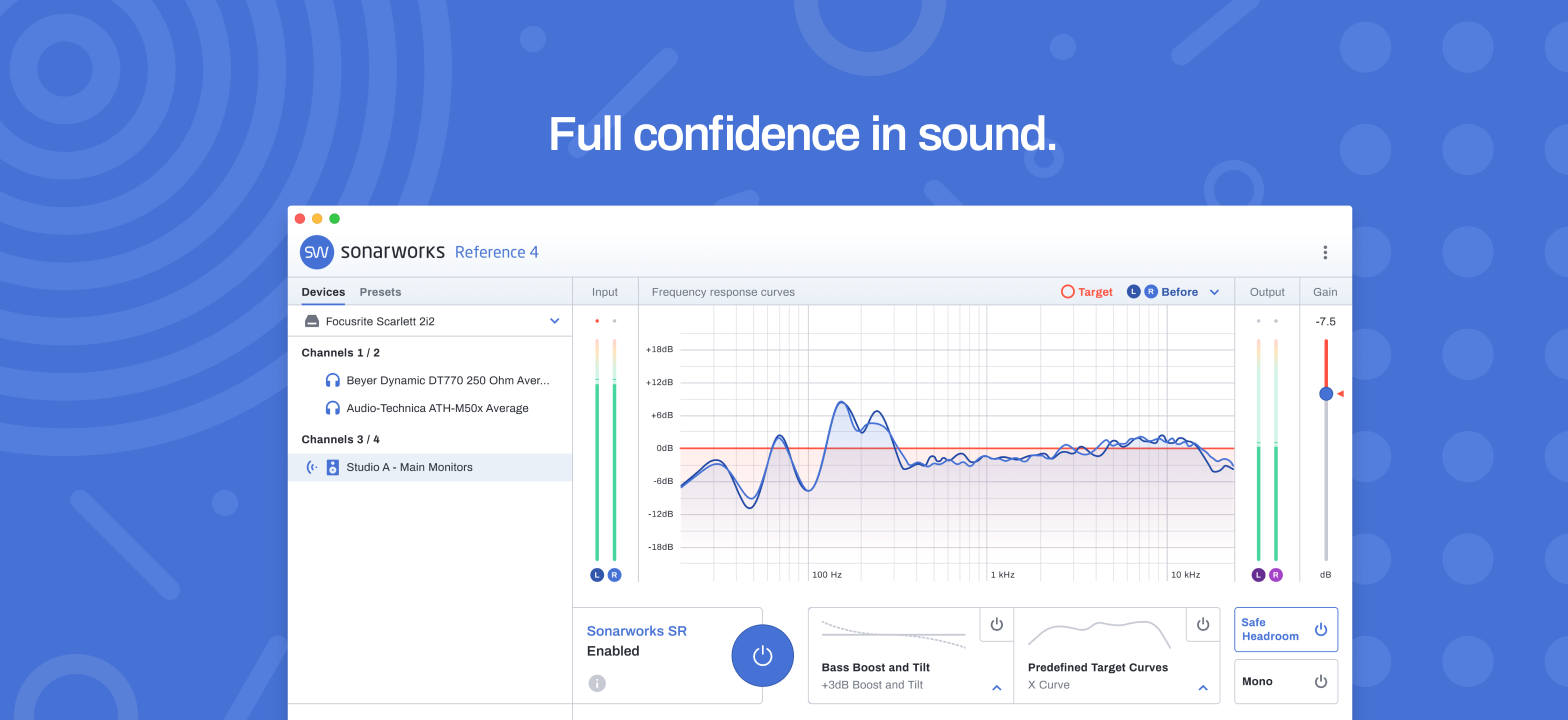The image size is (1568, 720).
Task: Switch to the Presets tab
Action: [x=380, y=292]
